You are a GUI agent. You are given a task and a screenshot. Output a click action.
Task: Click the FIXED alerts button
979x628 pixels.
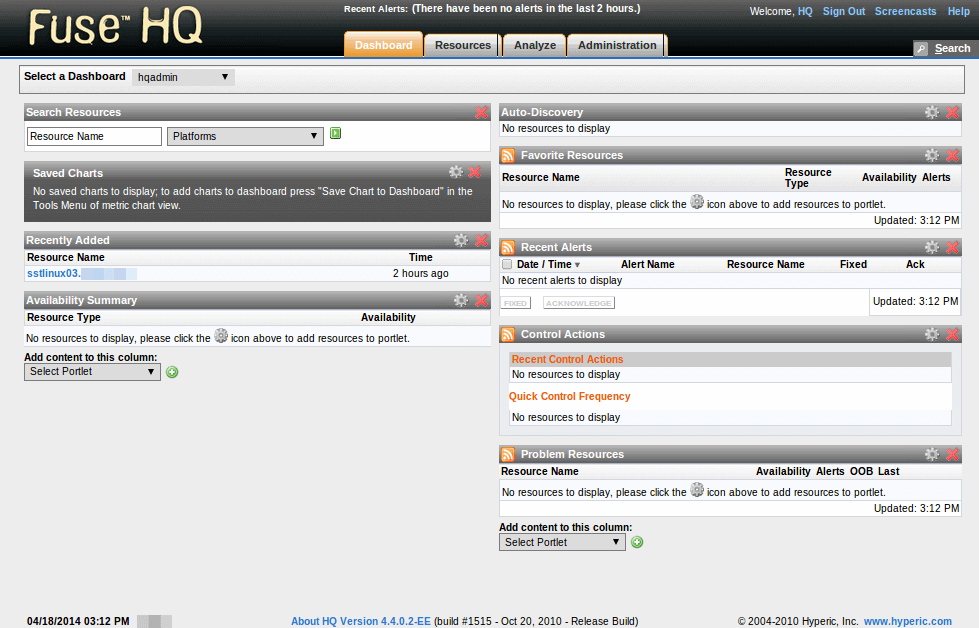(516, 303)
